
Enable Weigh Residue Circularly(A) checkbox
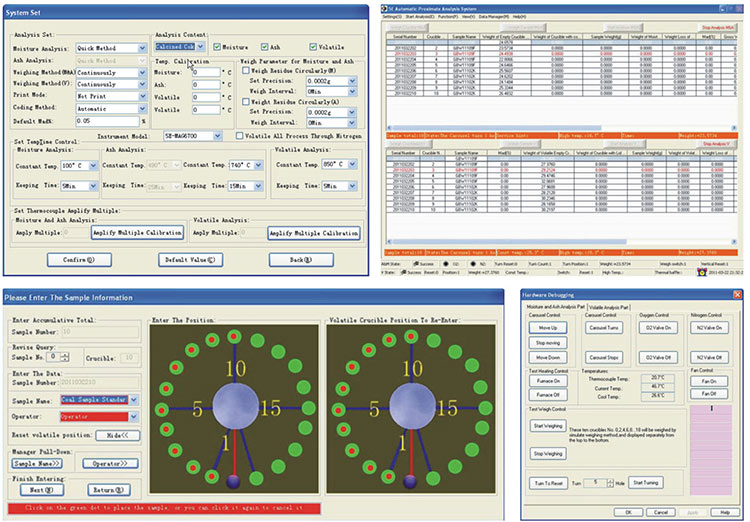pyautogui.click(x=246, y=102)
